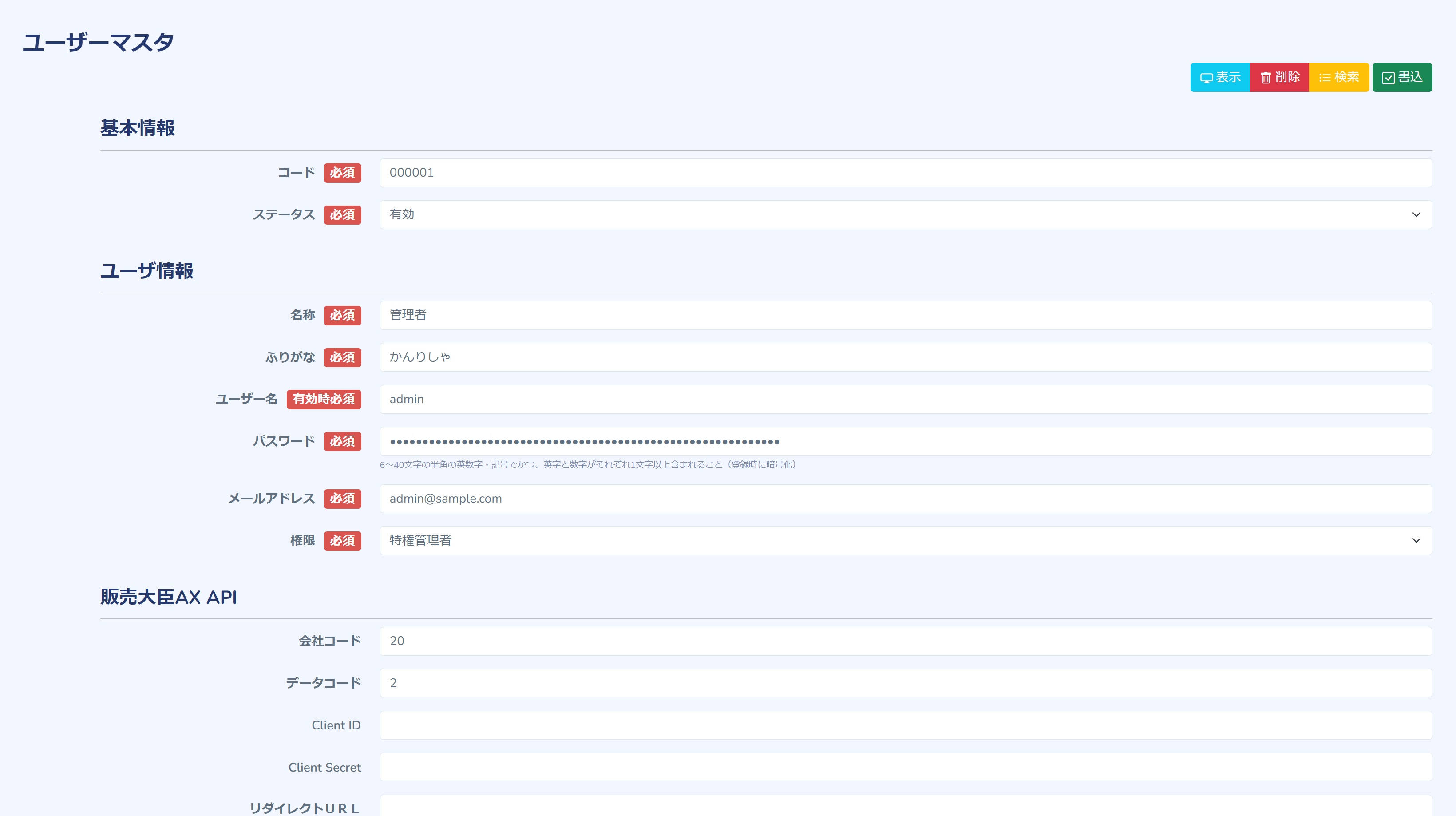Image resolution: width=1456 pixels, height=816 pixels.
Task: Focus the 名称 name input field
Action: (x=904, y=315)
